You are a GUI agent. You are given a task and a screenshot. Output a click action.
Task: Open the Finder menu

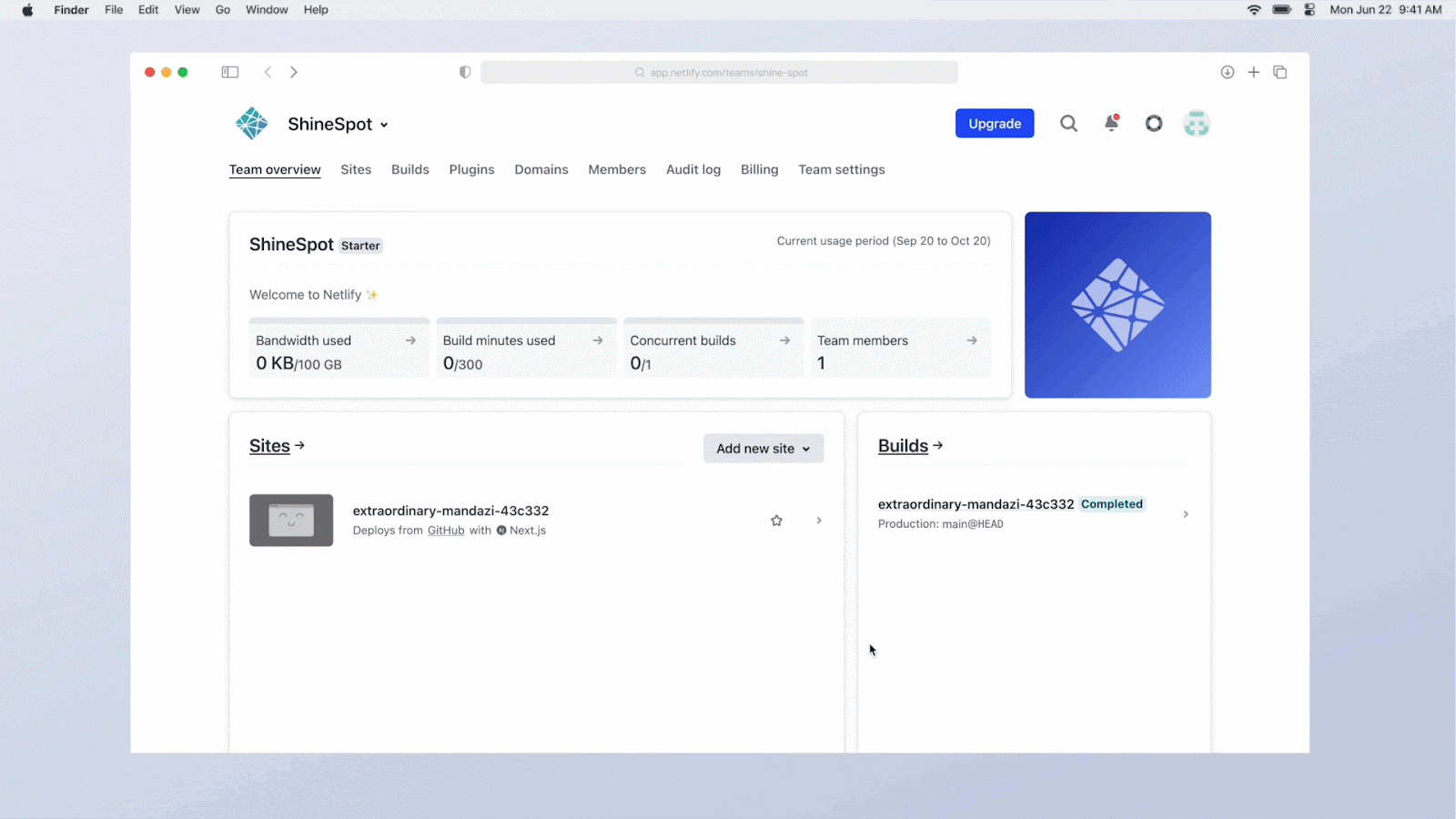coord(71,10)
